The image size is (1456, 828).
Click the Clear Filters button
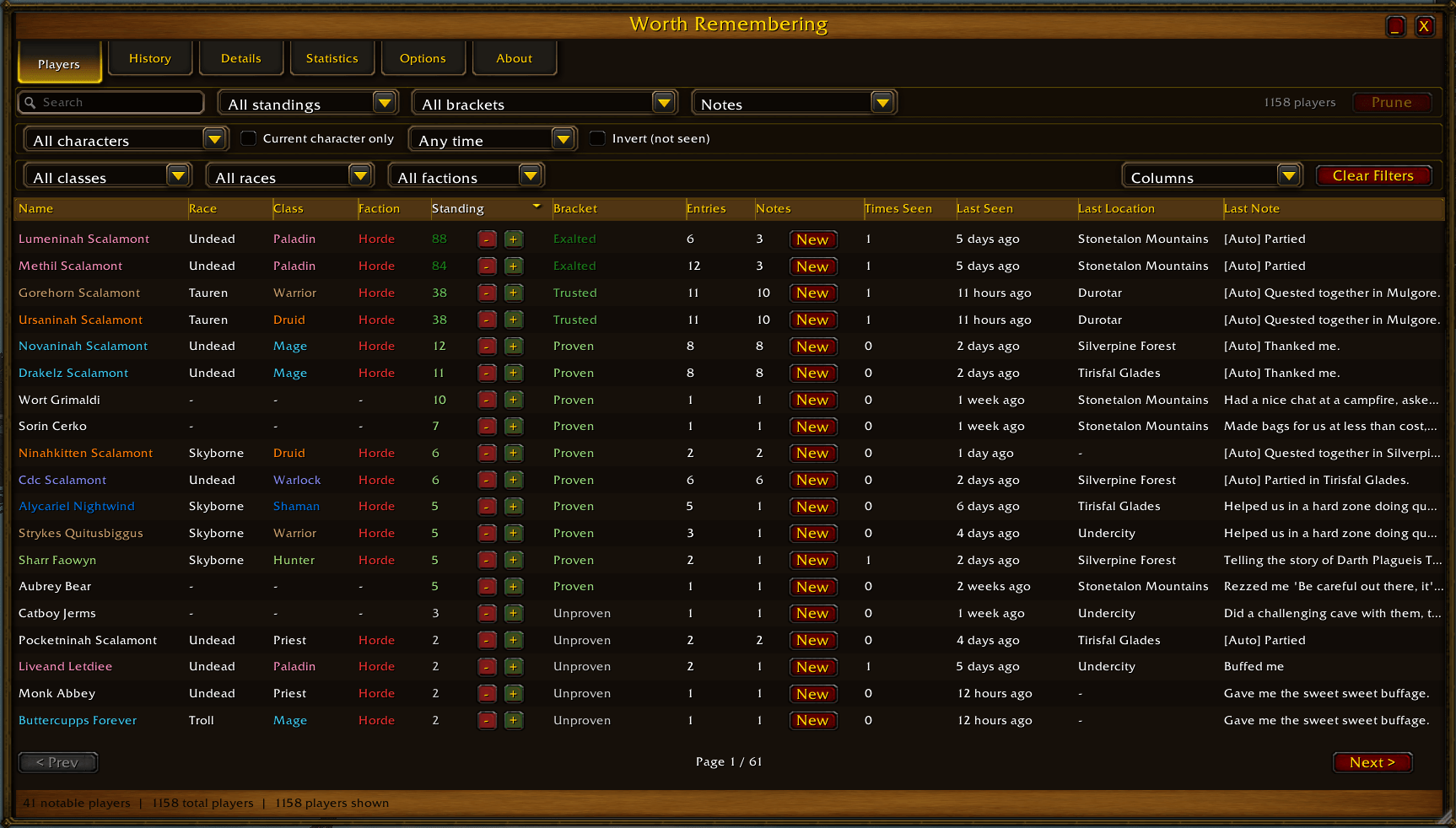pos(1373,175)
